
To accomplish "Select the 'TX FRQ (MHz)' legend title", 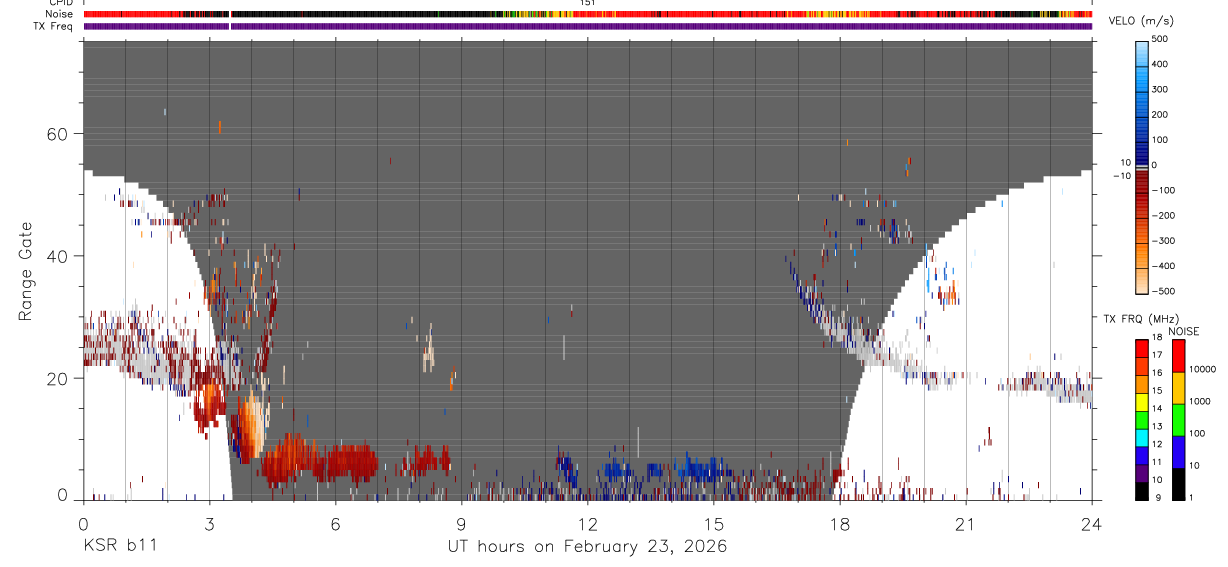I will point(1142,319).
